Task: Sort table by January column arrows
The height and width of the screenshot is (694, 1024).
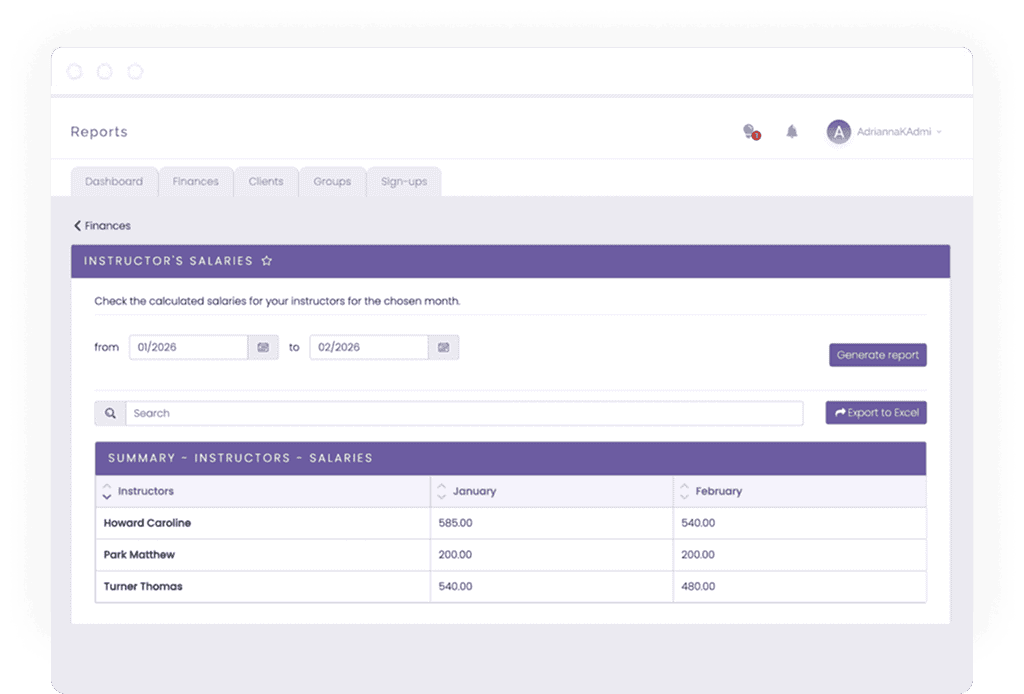Action: pos(441,491)
